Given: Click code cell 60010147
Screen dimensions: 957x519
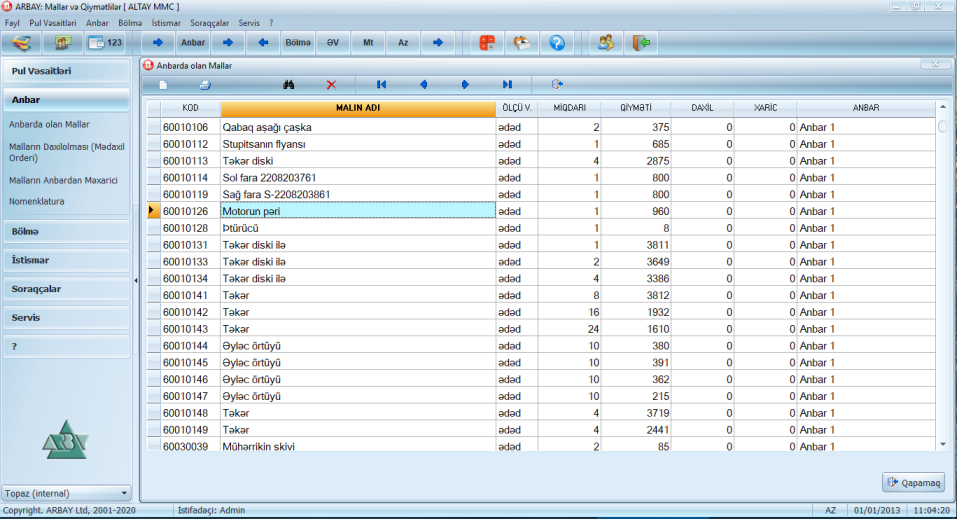Looking at the screenshot, I should pyautogui.click(x=190, y=396).
